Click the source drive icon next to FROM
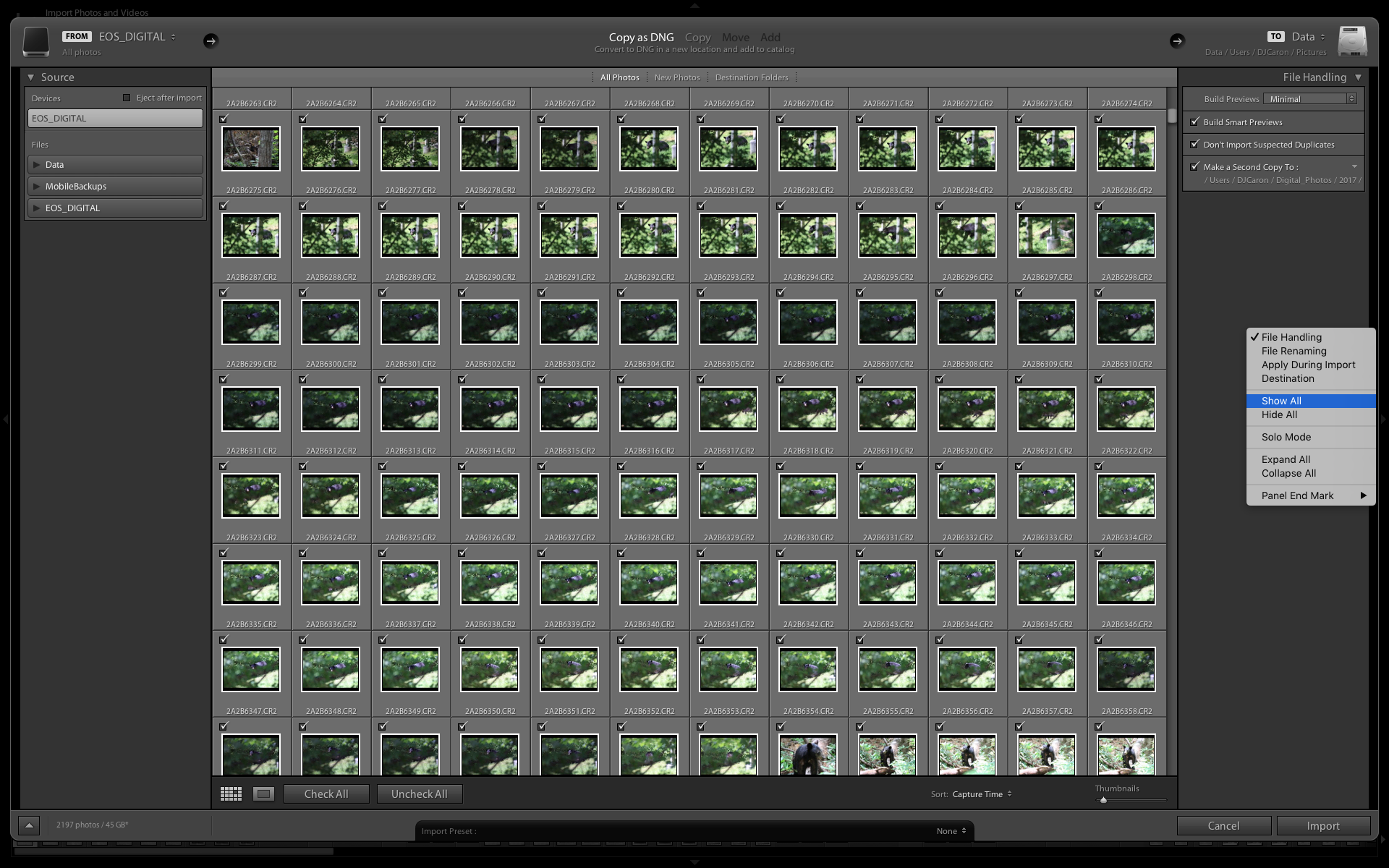This screenshot has height=868, width=1389. [35, 41]
